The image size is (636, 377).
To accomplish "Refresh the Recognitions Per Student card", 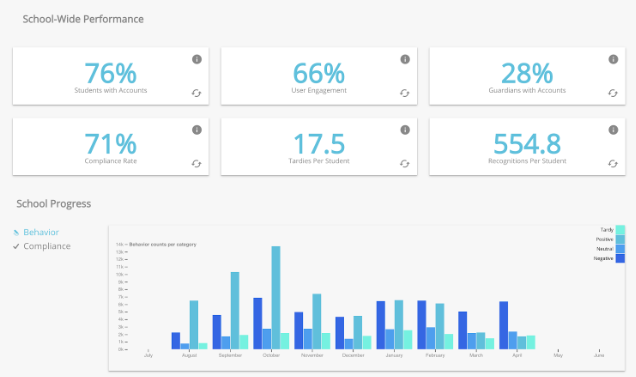I will pos(613,164).
